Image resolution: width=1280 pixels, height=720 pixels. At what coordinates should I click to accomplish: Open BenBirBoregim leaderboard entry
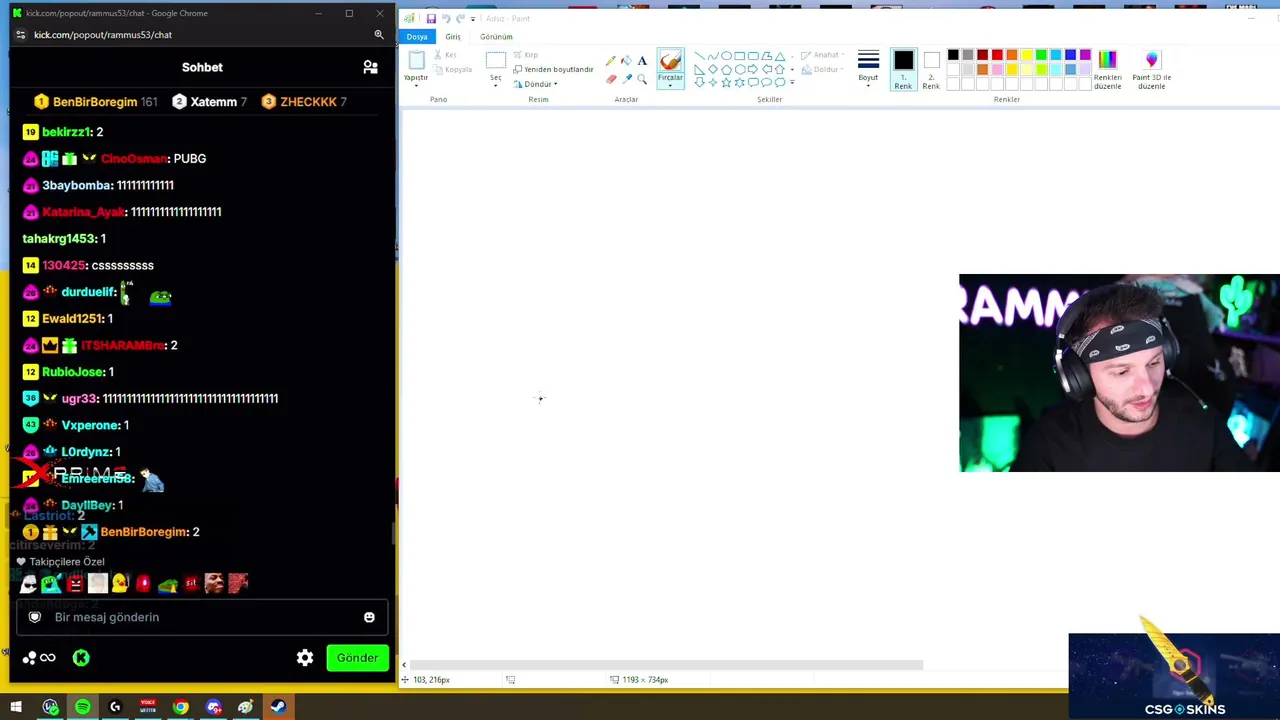pos(96,102)
